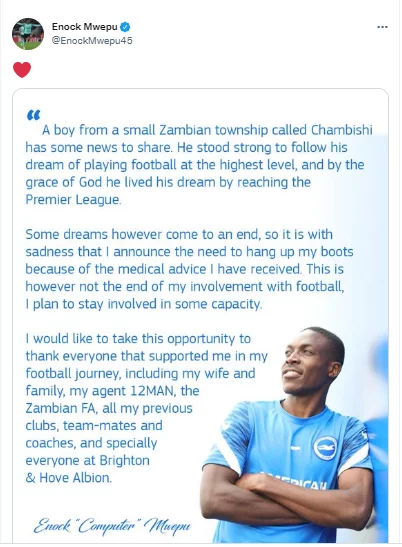Click the text & Hove Albion.

click(69, 478)
